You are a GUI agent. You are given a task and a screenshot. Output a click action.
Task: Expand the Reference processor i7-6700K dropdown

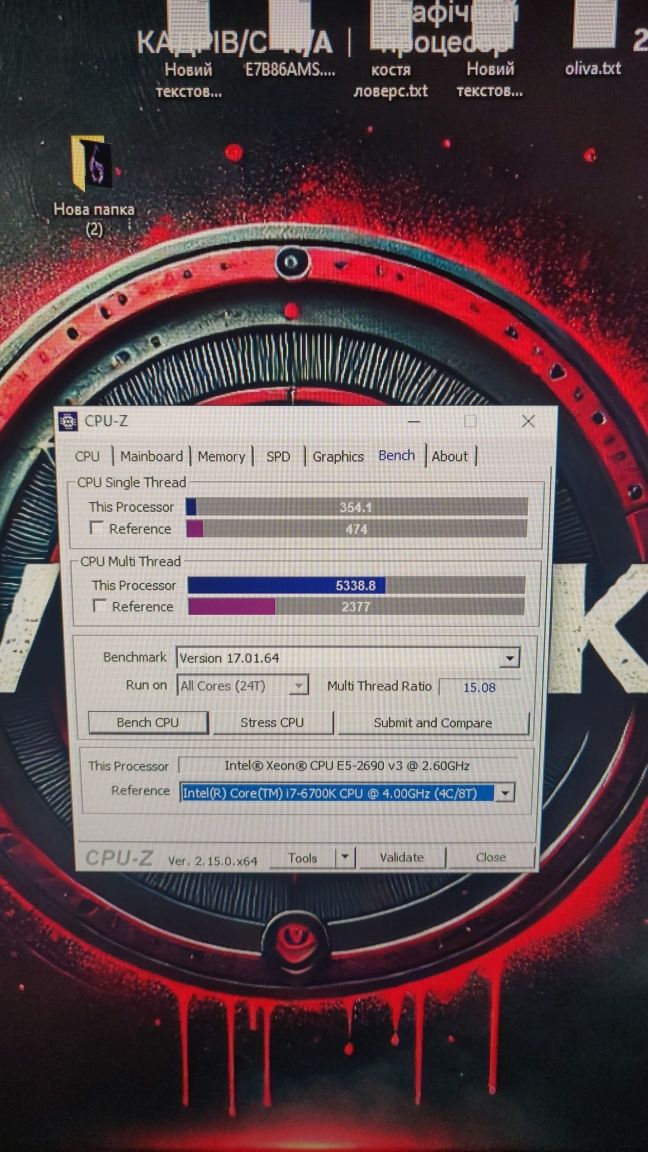tap(504, 793)
